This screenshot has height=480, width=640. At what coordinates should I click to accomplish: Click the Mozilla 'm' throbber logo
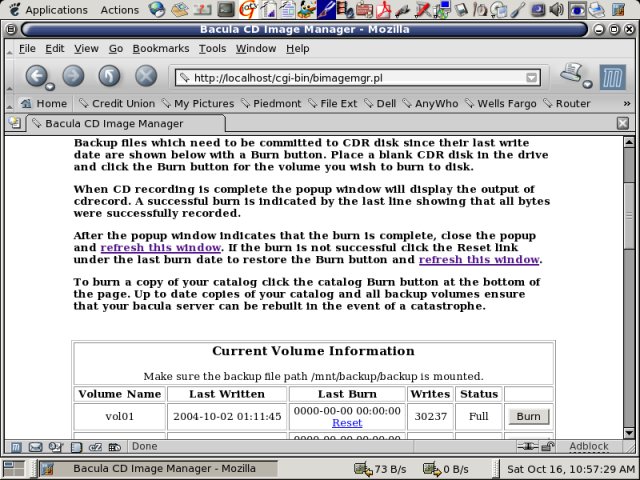(613, 77)
